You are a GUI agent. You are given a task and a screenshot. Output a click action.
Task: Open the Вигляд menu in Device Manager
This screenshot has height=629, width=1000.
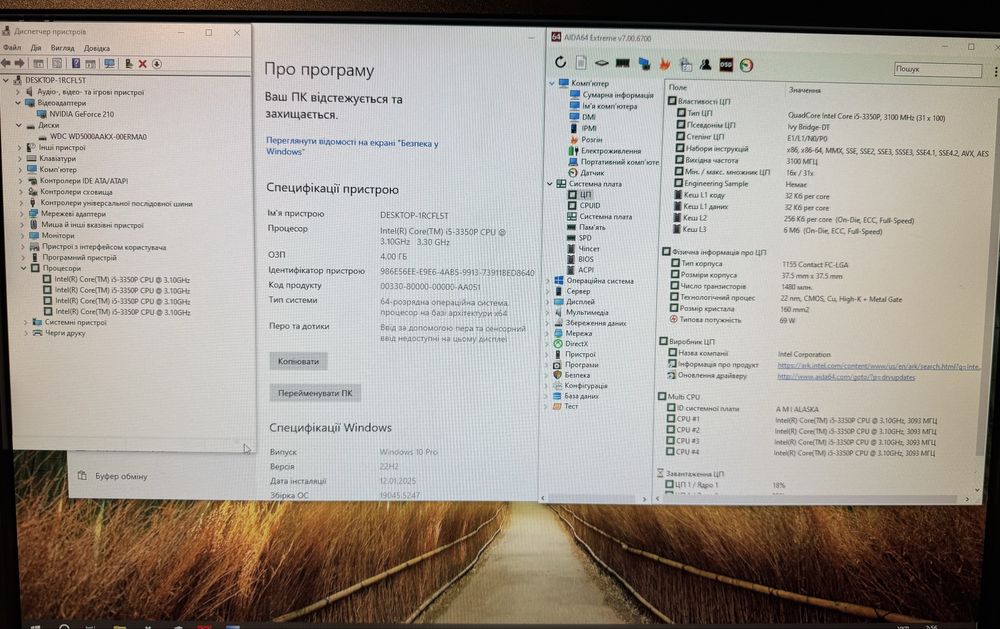tap(62, 48)
